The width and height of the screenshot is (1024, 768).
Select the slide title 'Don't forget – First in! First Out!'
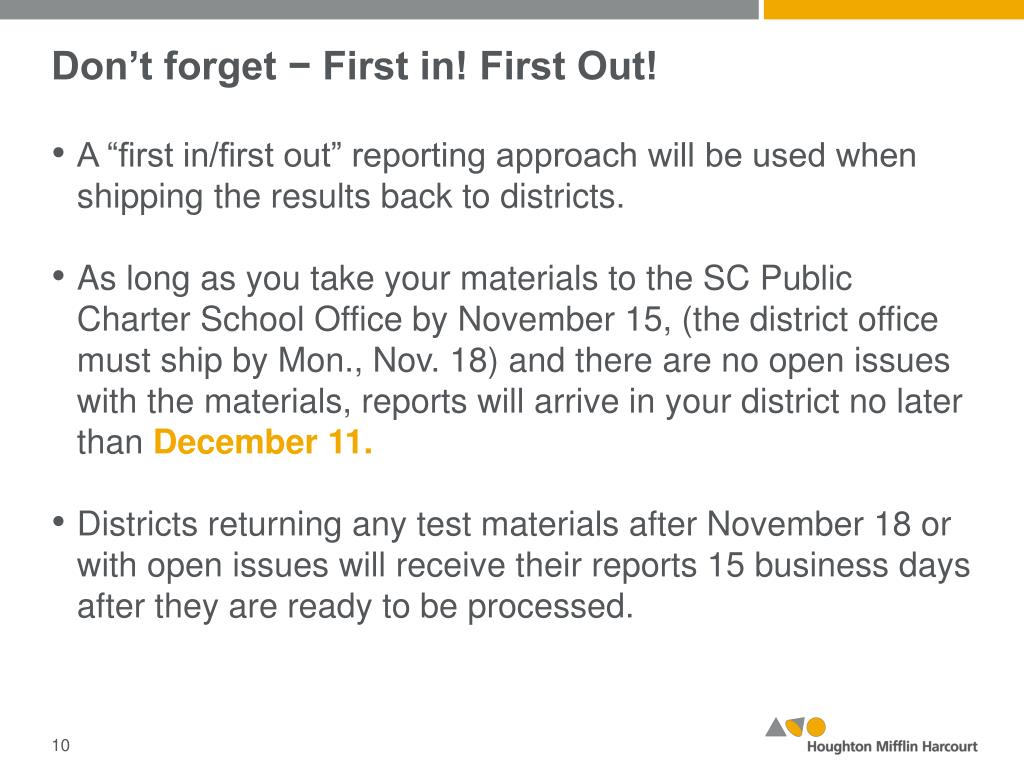click(x=355, y=67)
